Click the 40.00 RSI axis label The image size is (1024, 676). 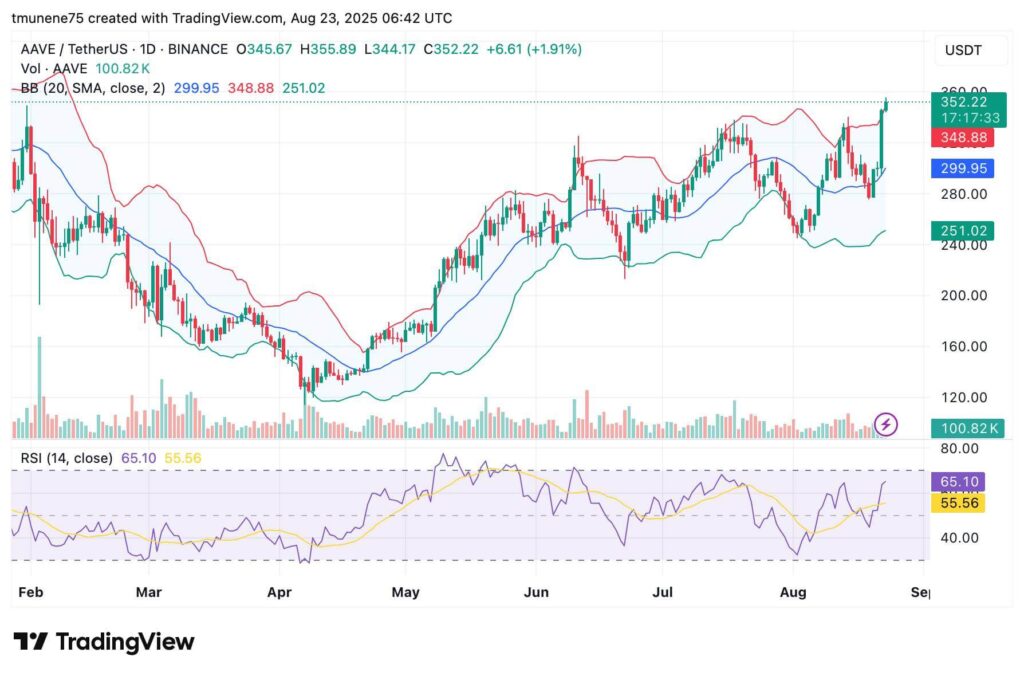[959, 538]
